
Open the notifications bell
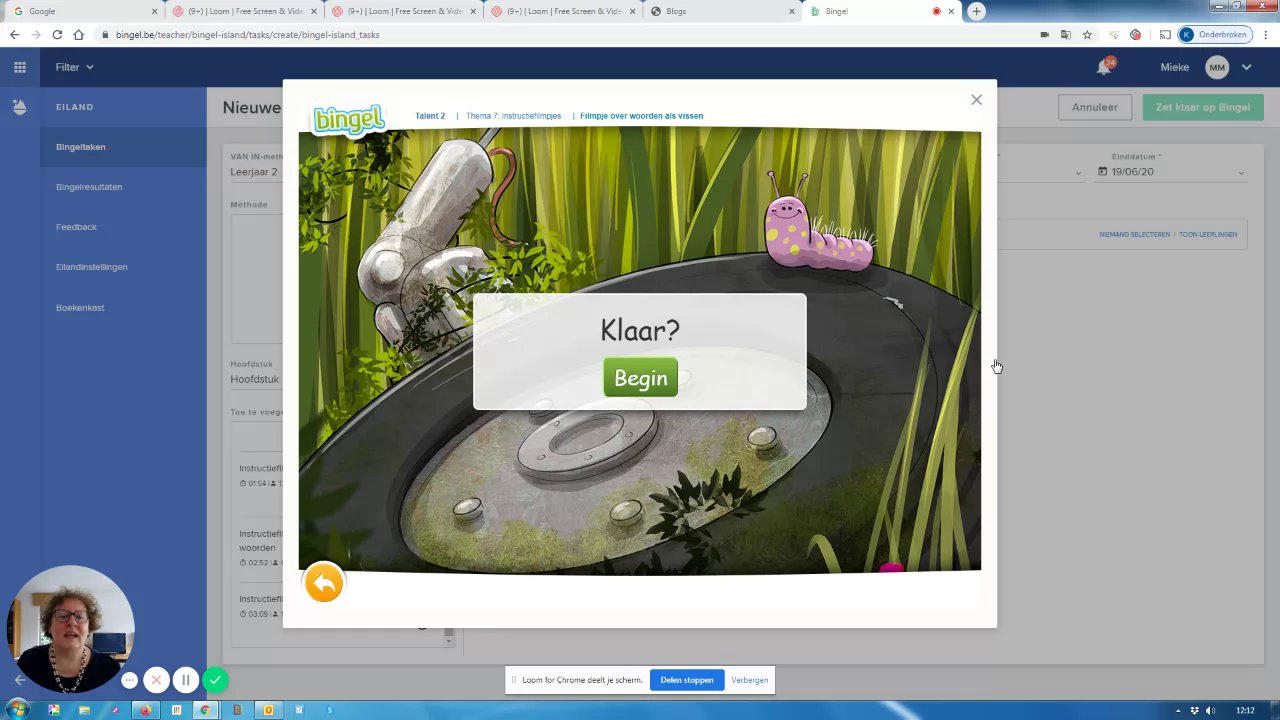tap(1104, 67)
